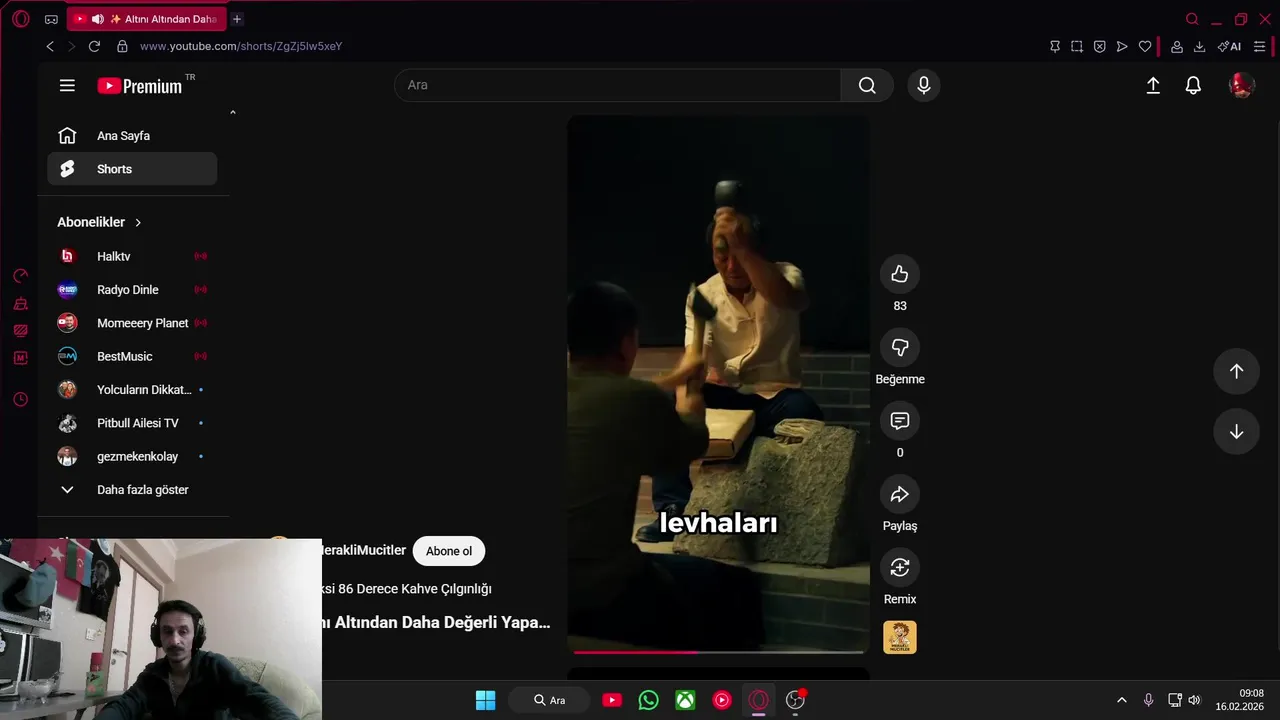Open a new tab with plus
Image resolution: width=1280 pixels, height=720 pixels.
(x=237, y=19)
